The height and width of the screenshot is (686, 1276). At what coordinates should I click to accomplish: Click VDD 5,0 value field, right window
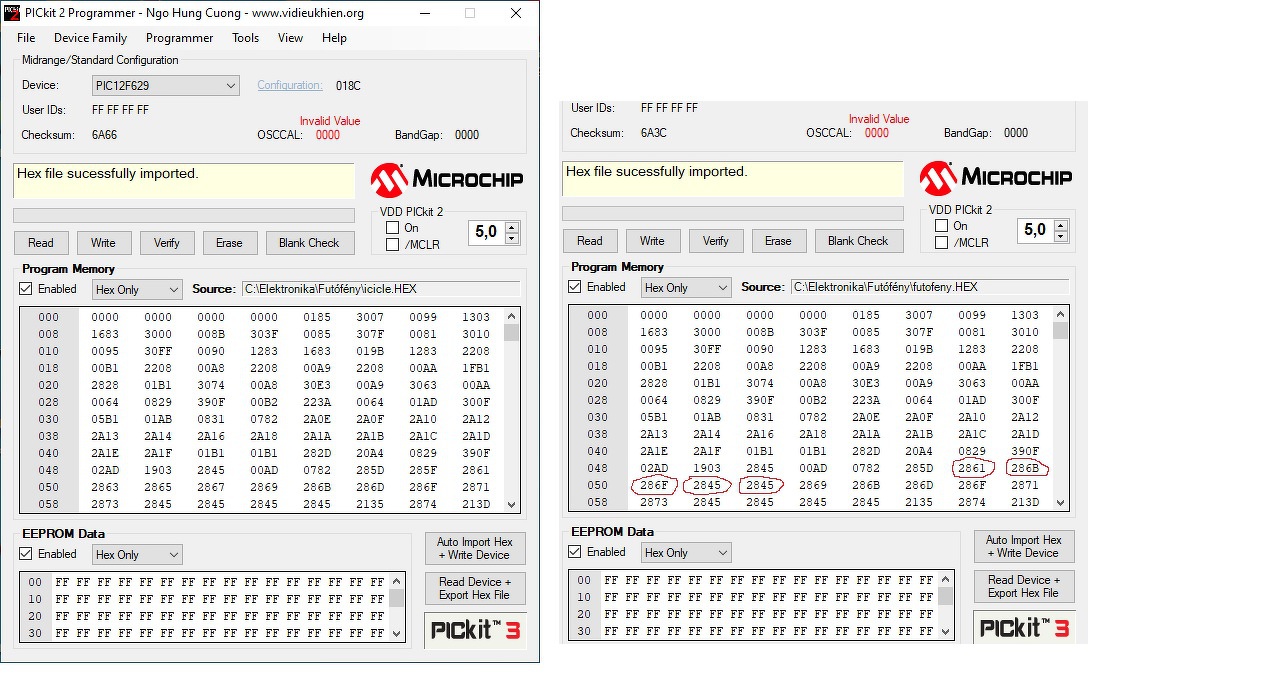coord(1036,231)
